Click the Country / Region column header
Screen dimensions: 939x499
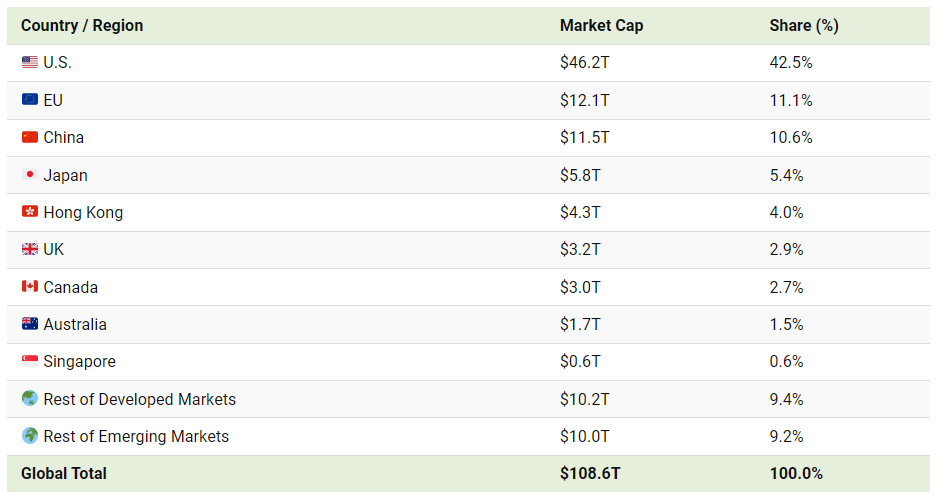coord(82,26)
